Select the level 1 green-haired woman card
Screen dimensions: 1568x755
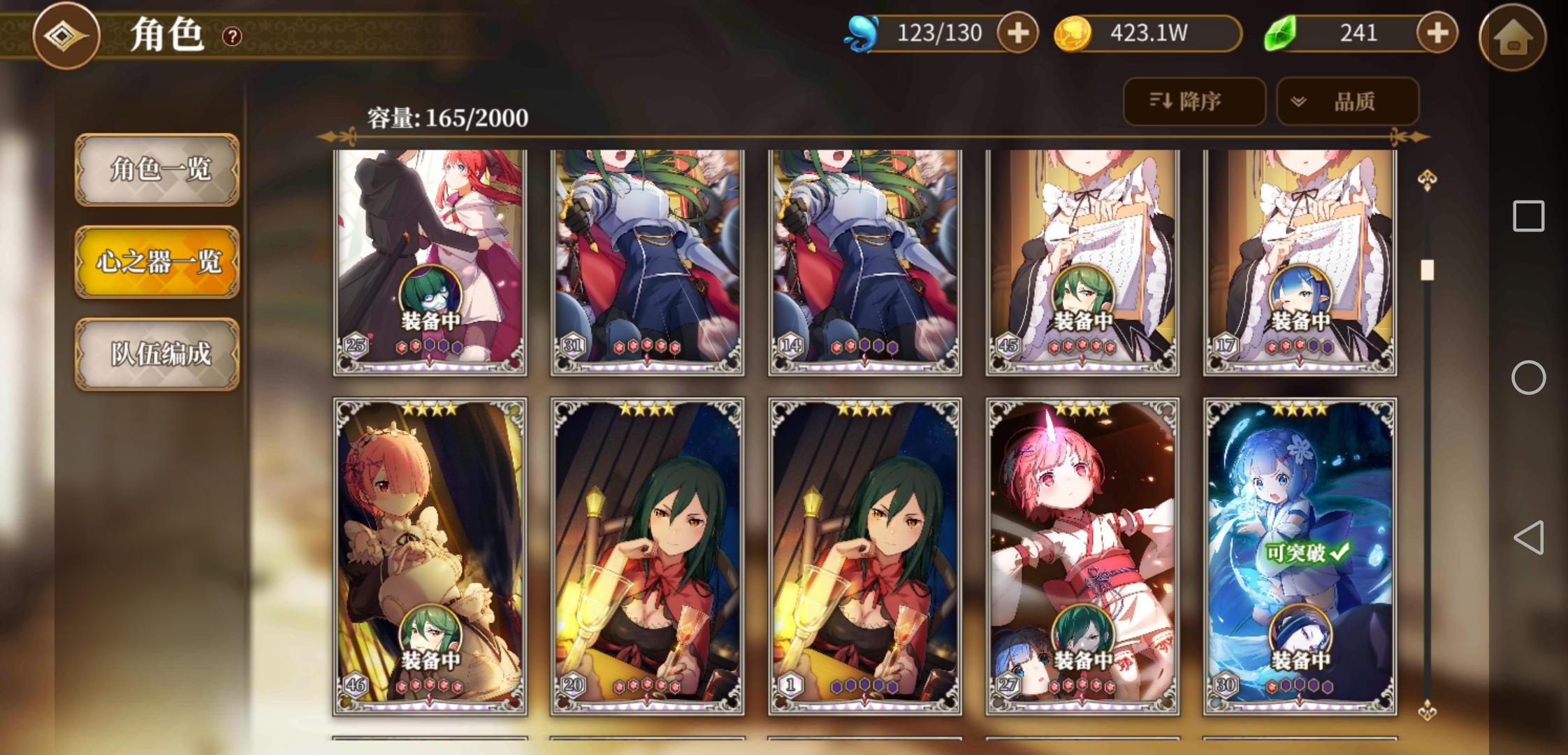tap(865, 556)
